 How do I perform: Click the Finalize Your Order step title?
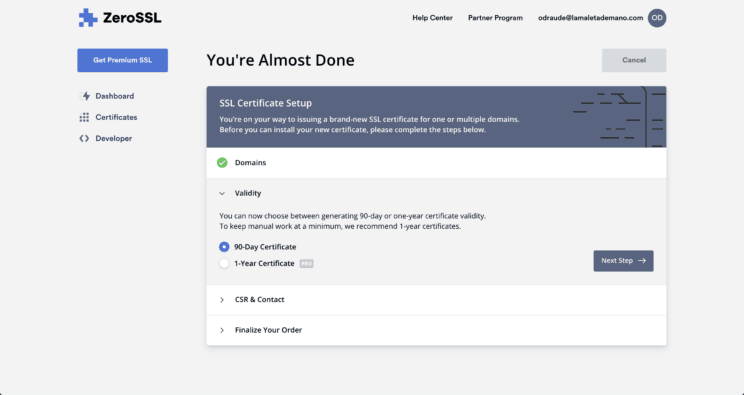268,330
